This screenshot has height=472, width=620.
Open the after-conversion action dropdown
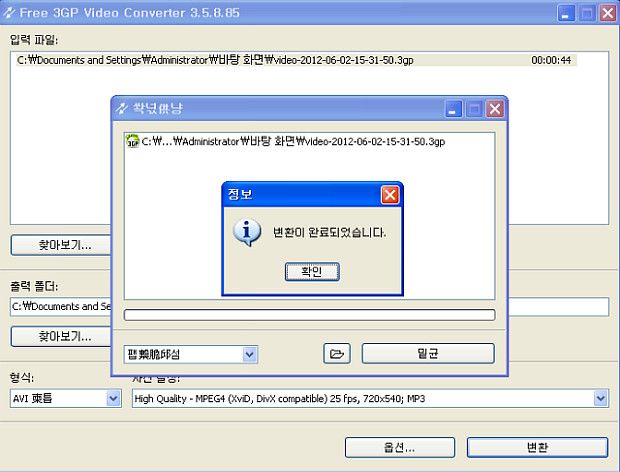(250, 354)
